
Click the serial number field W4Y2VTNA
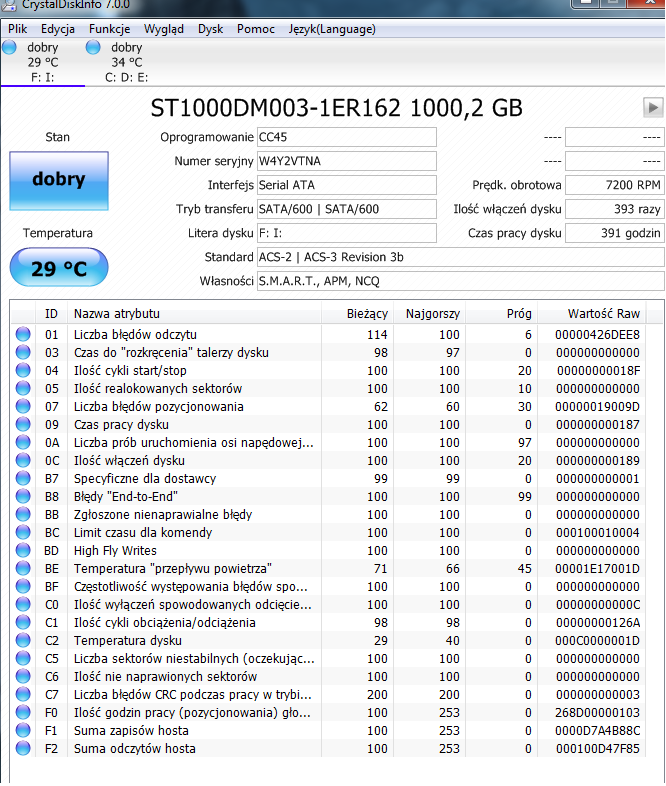(x=347, y=161)
